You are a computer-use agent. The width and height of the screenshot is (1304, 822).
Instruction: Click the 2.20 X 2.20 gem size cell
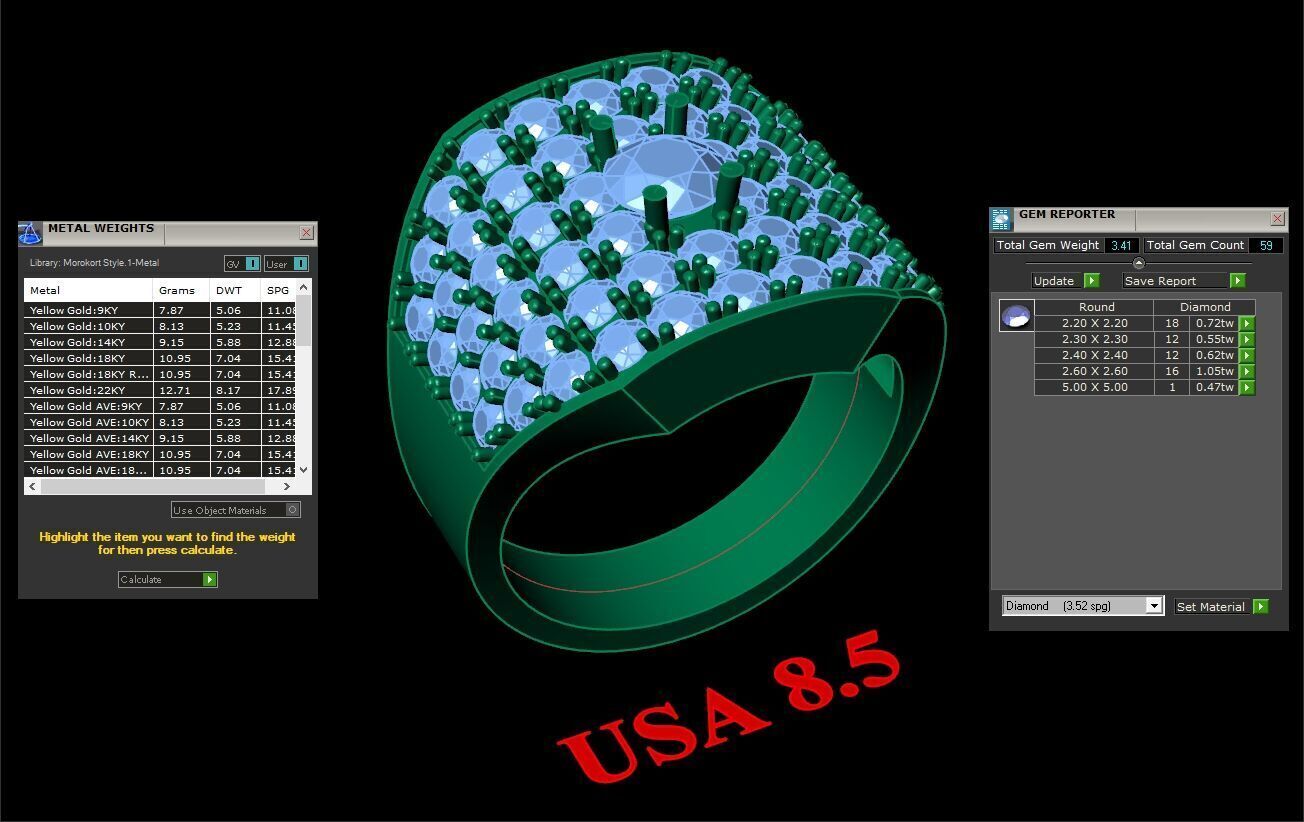[1094, 324]
